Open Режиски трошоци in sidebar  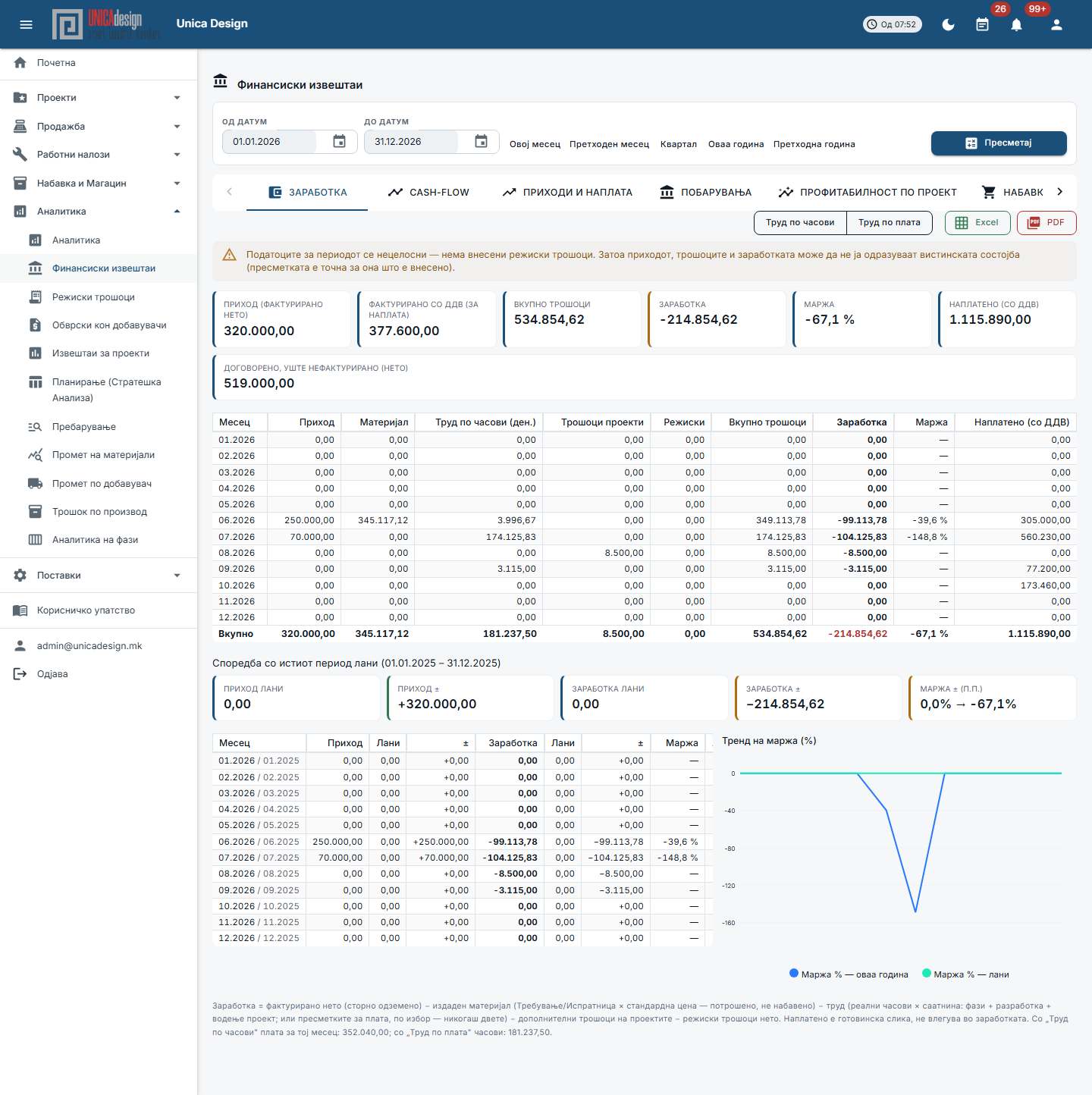99,297
